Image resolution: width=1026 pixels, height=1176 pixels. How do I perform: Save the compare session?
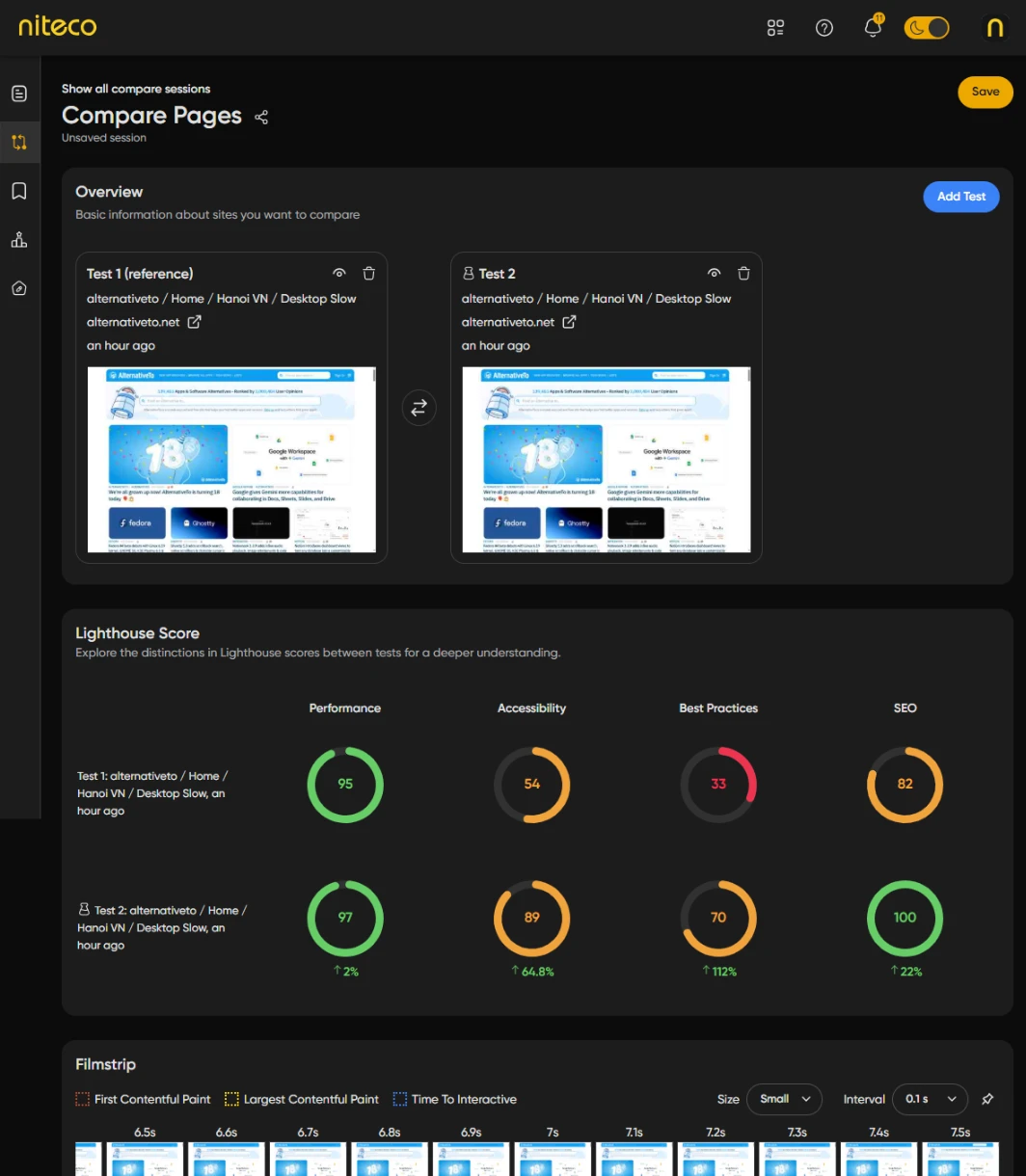(x=985, y=92)
